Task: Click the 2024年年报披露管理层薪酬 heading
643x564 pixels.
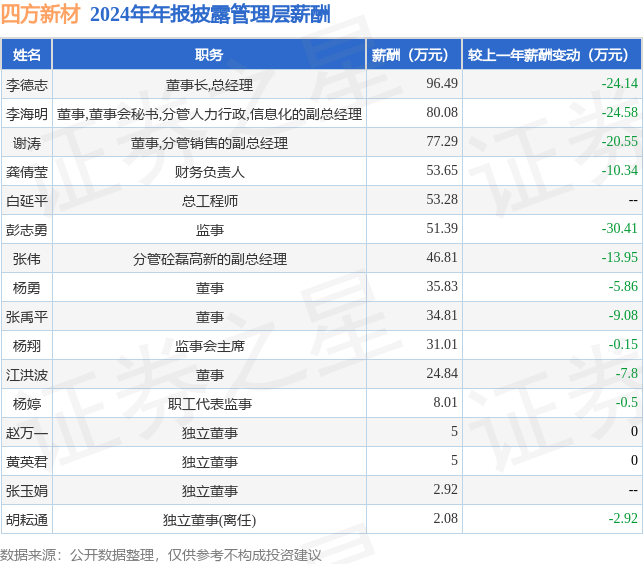Action: (210, 15)
